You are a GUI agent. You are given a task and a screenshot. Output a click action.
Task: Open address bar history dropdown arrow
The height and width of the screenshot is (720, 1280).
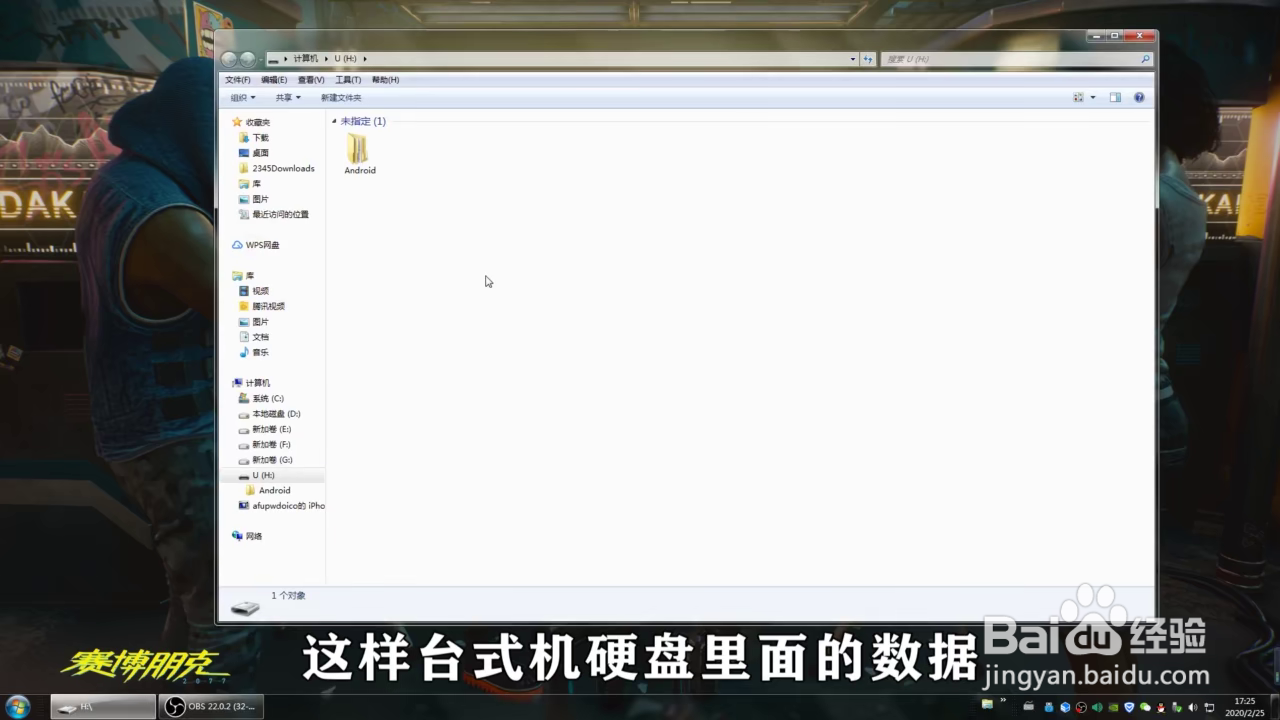[852, 59]
